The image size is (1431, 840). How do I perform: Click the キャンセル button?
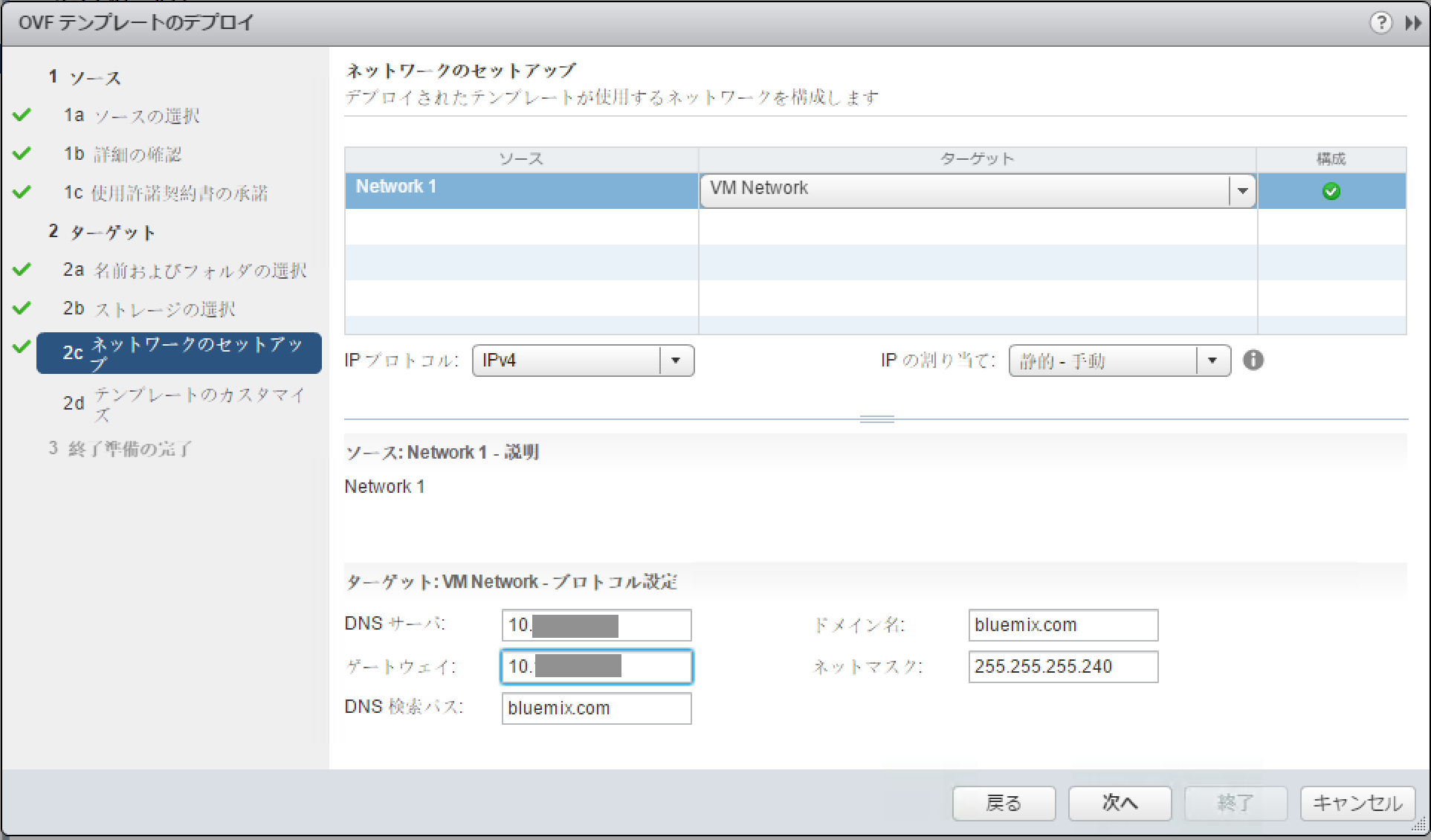pos(1356,804)
